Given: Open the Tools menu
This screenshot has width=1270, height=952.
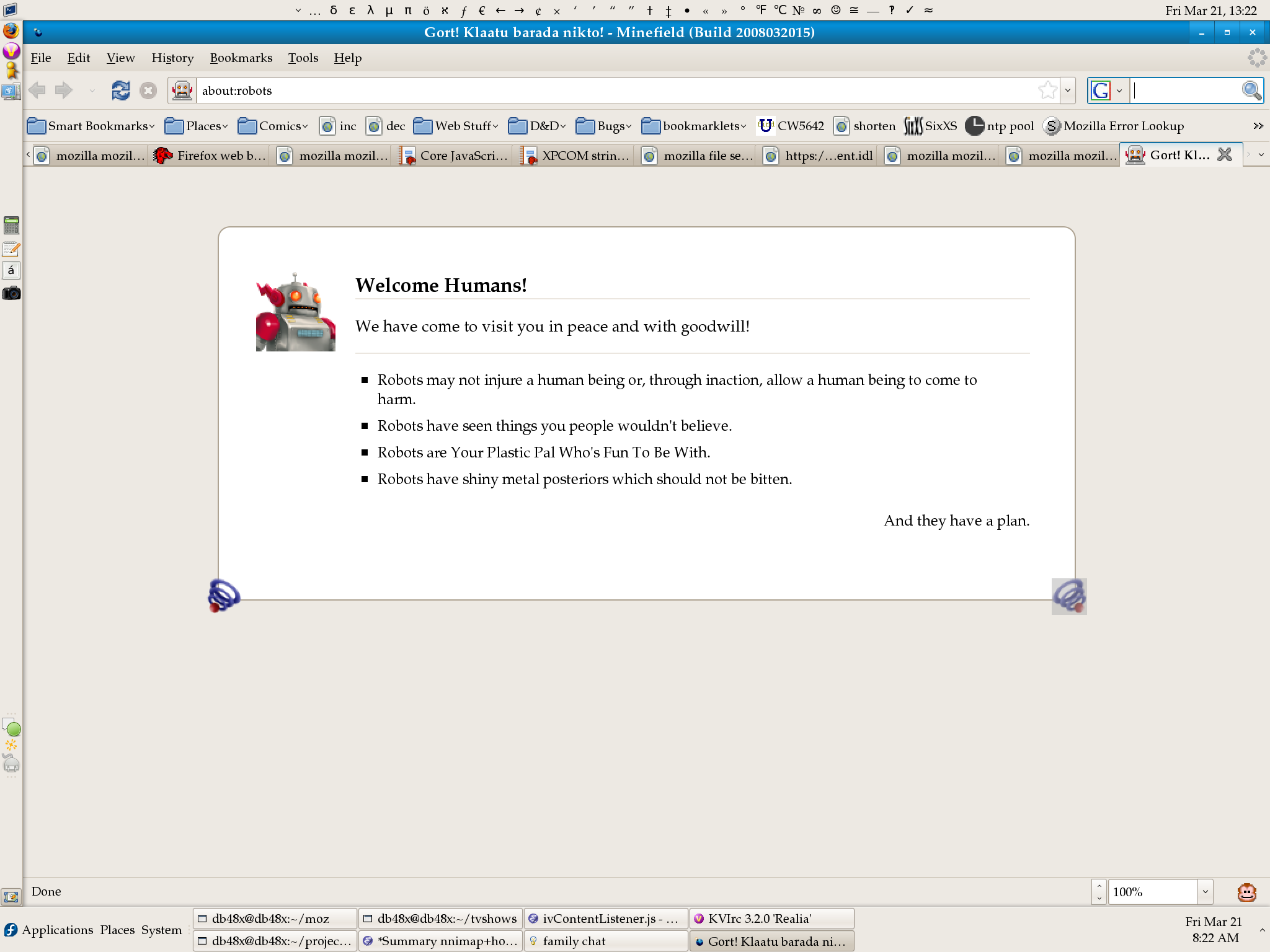Looking at the screenshot, I should [x=303, y=58].
